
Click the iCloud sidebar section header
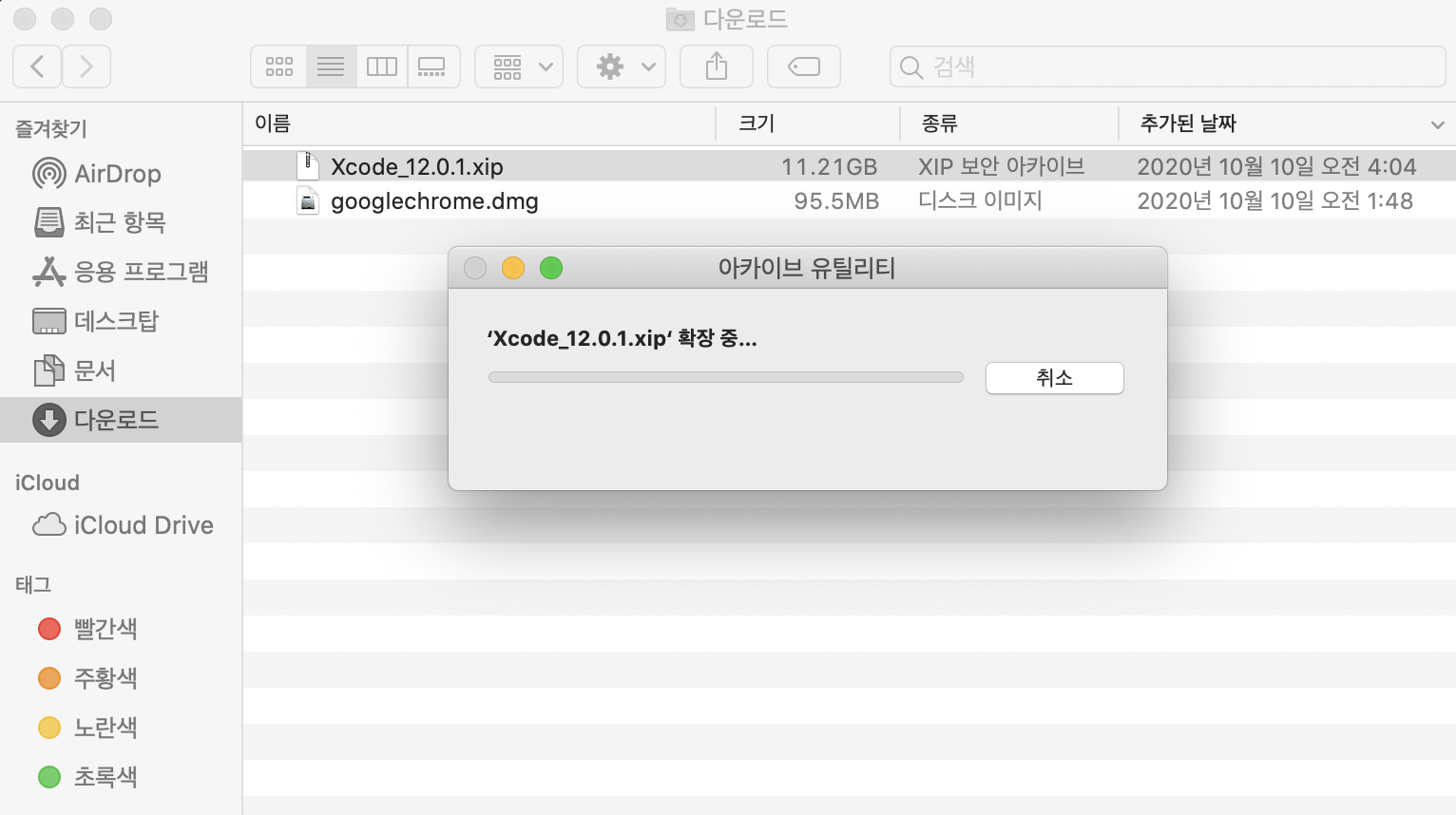tap(48, 483)
